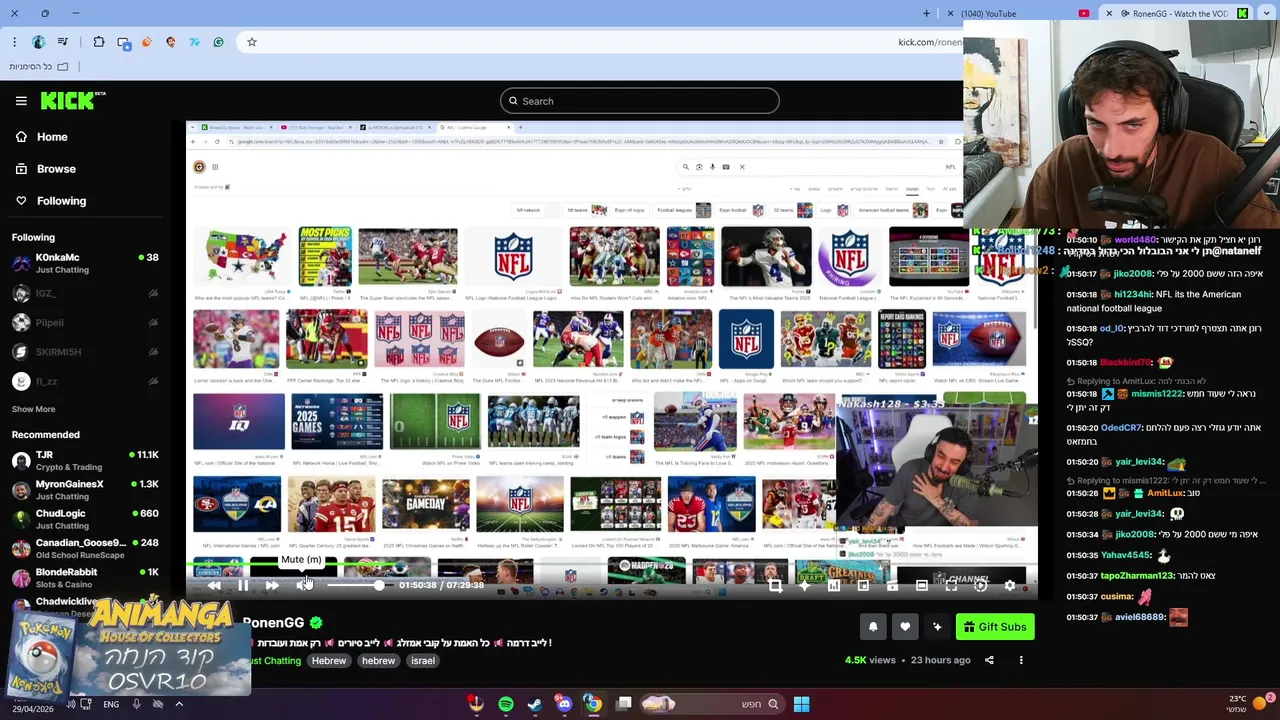Open SKIRMISH followed channel
The image size is (1280, 720).
(x=85, y=352)
